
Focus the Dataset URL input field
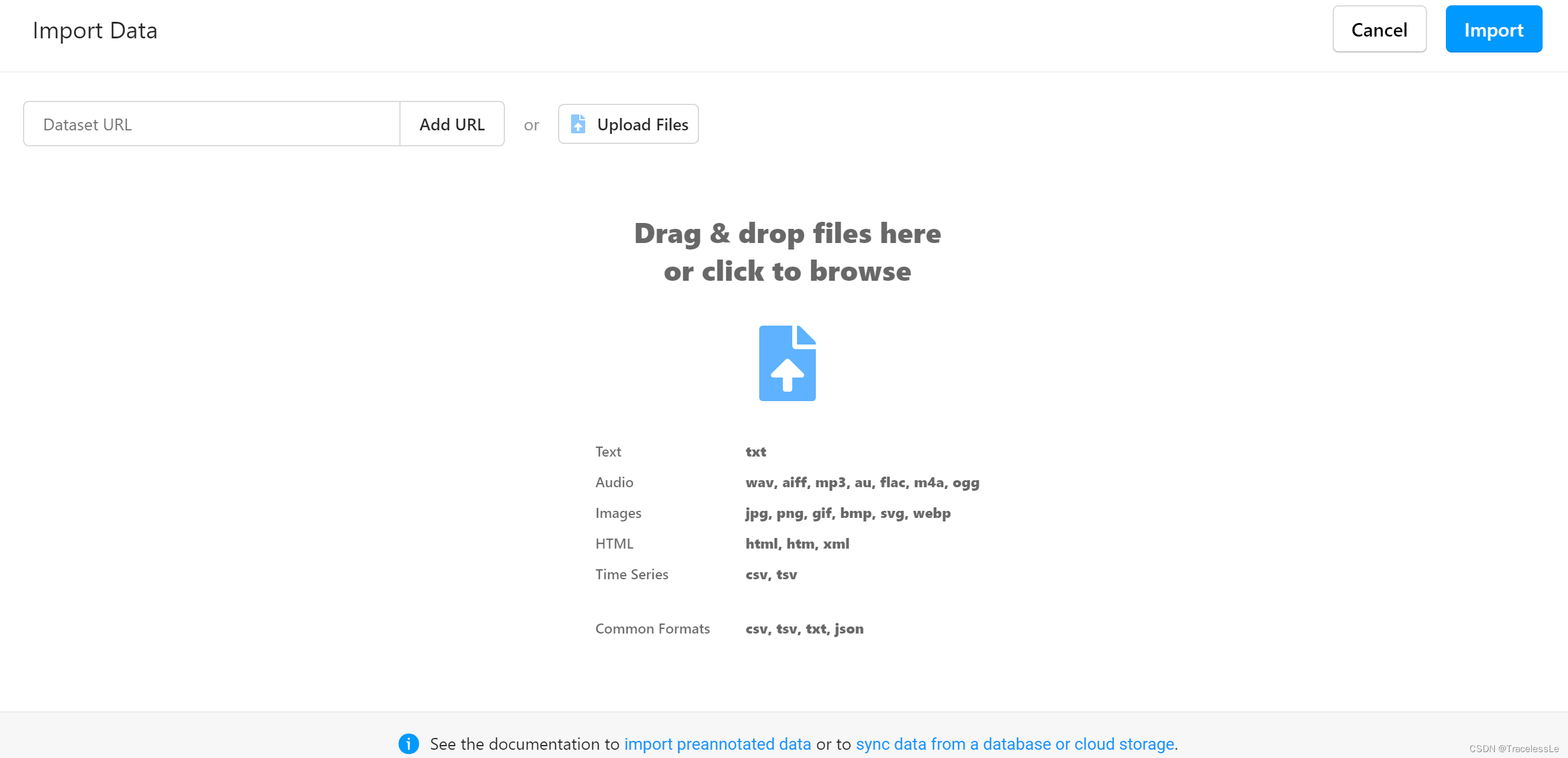click(211, 124)
